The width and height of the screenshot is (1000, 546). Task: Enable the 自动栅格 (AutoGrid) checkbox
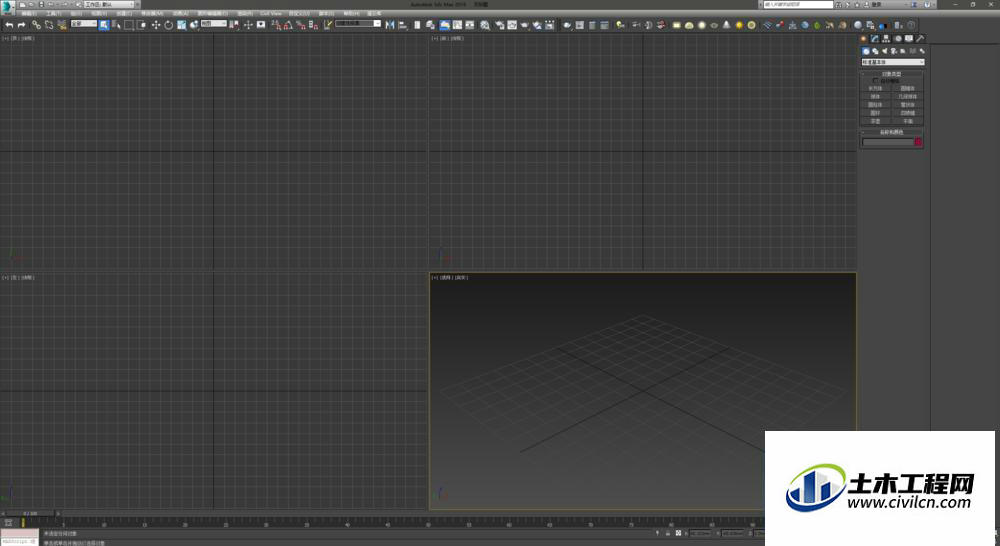874,81
